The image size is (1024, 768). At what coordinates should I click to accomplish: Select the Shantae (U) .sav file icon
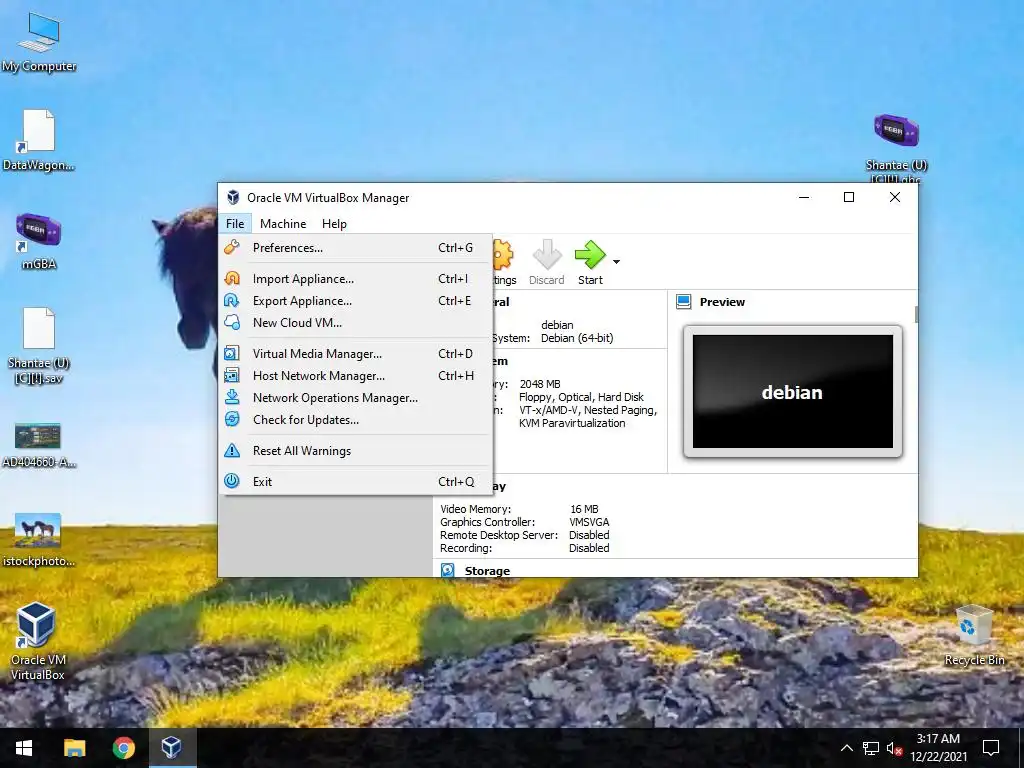pyautogui.click(x=39, y=346)
